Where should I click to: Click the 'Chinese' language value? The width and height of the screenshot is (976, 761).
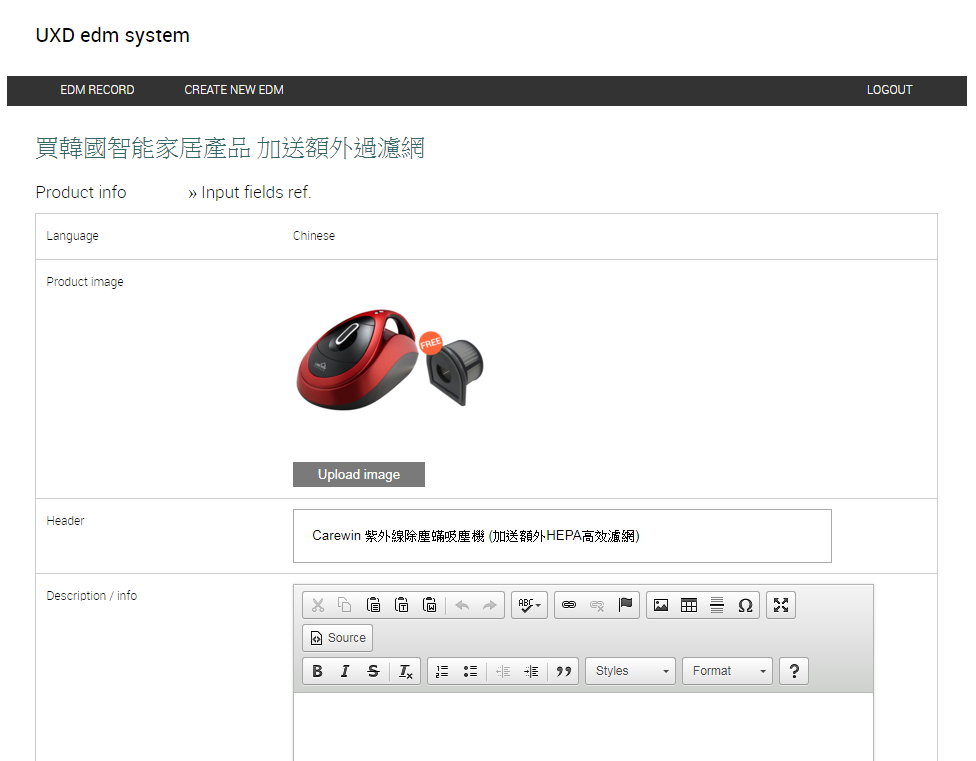pyautogui.click(x=314, y=236)
